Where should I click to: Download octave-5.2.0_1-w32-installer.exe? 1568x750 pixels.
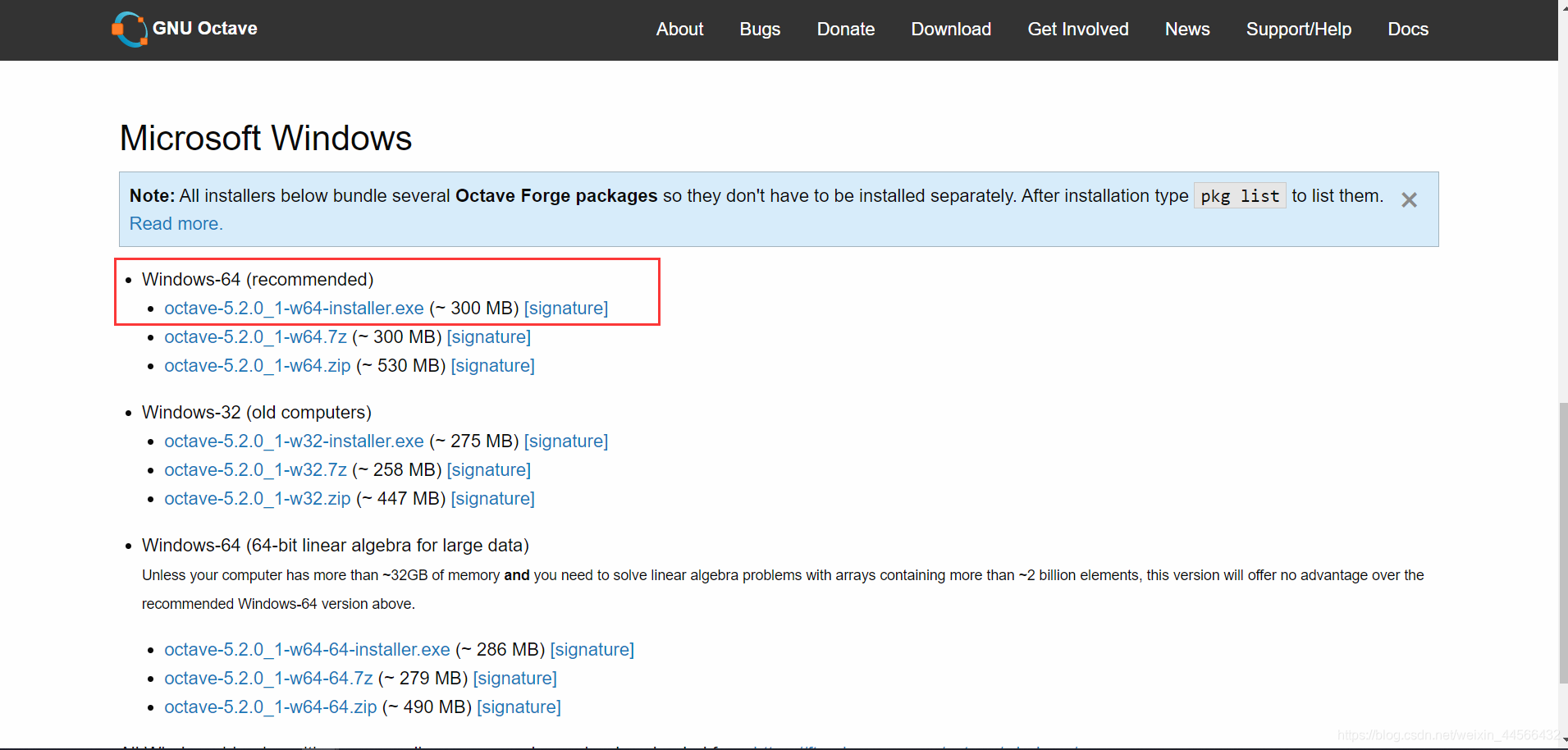coord(294,441)
